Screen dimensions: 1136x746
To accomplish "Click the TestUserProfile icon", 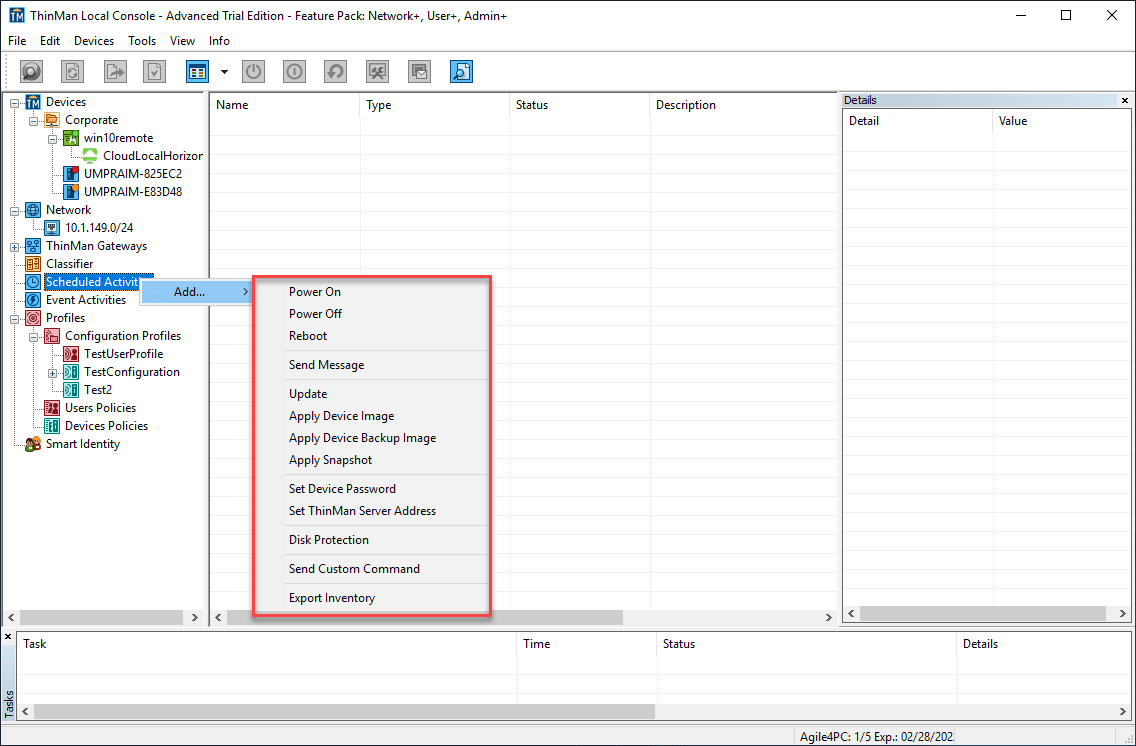I will (71, 354).
